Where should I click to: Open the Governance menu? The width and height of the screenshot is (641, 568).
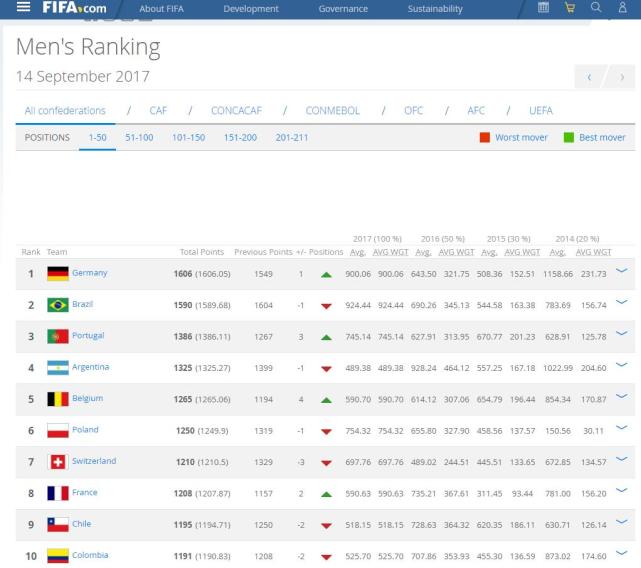point(343,9)
